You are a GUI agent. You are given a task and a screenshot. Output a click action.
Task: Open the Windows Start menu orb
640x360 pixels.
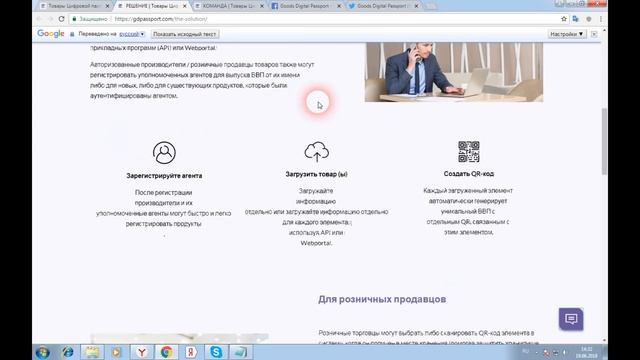coord(43,352)
